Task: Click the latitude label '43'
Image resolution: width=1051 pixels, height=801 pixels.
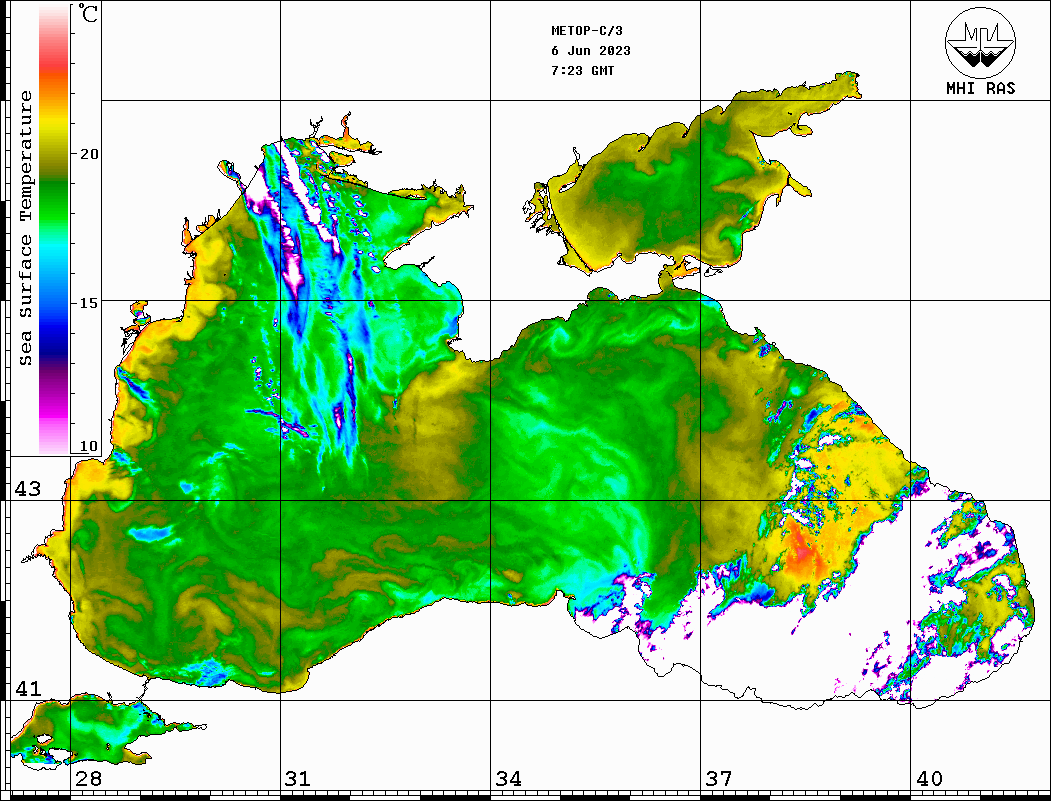Action: 28,489
